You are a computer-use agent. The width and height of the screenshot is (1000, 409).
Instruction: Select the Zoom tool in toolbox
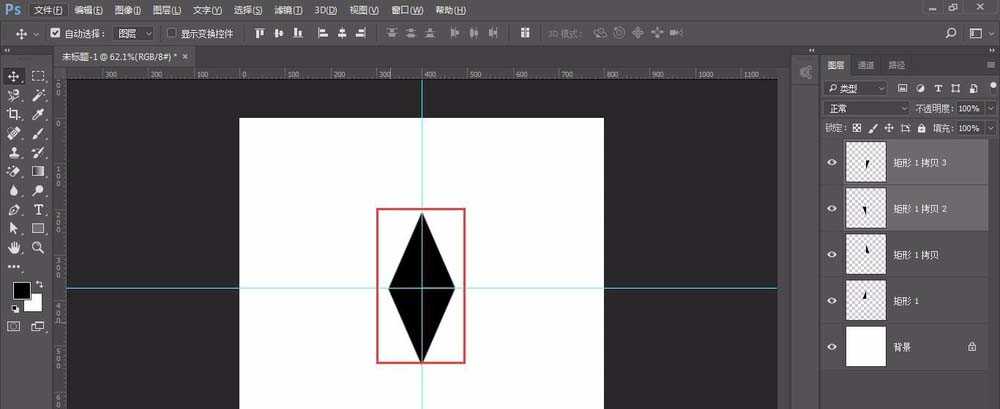click(38, 247)
